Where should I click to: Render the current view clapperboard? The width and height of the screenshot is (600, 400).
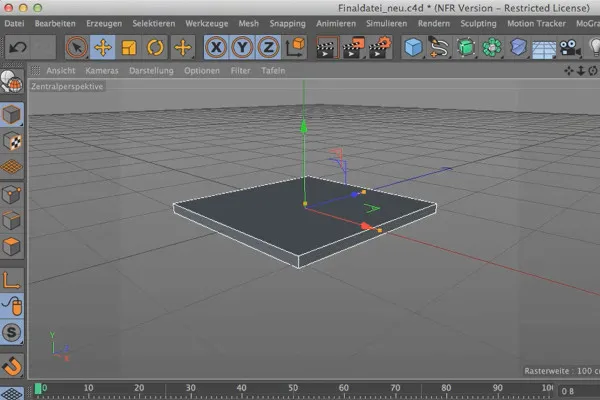tap(327, 47)
